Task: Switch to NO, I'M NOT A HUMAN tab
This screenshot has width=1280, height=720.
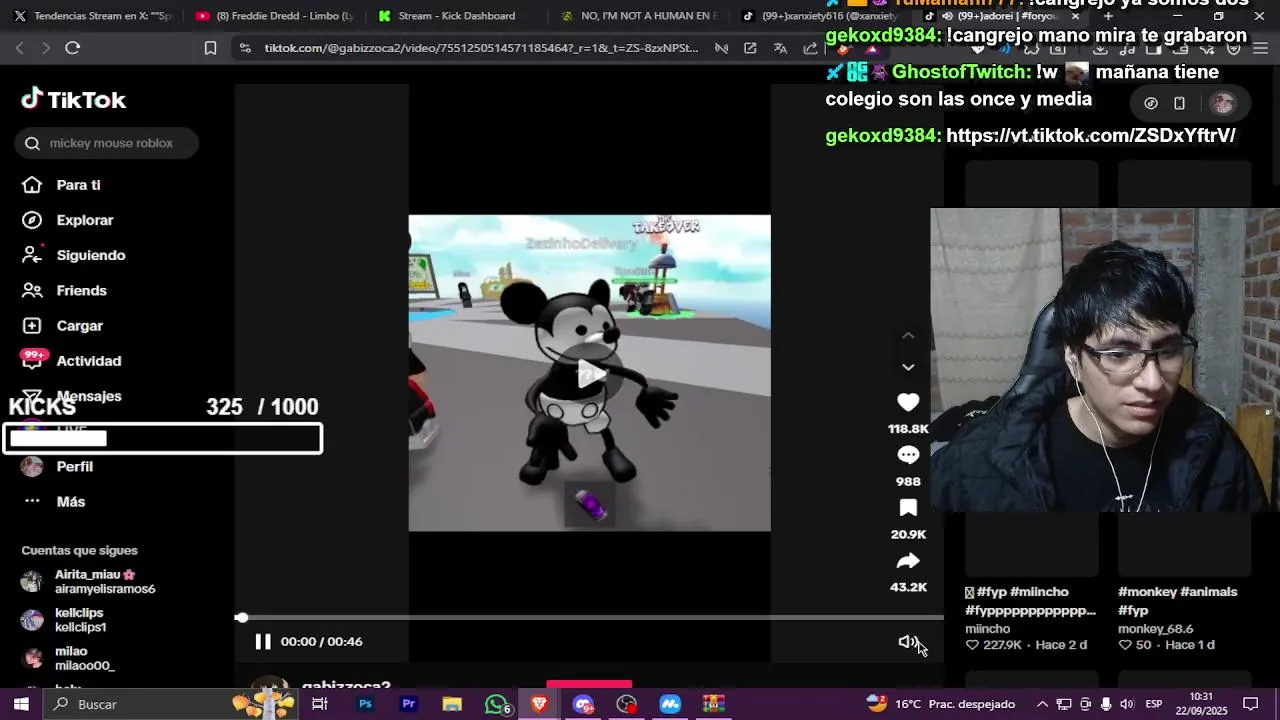Action: 638,16
